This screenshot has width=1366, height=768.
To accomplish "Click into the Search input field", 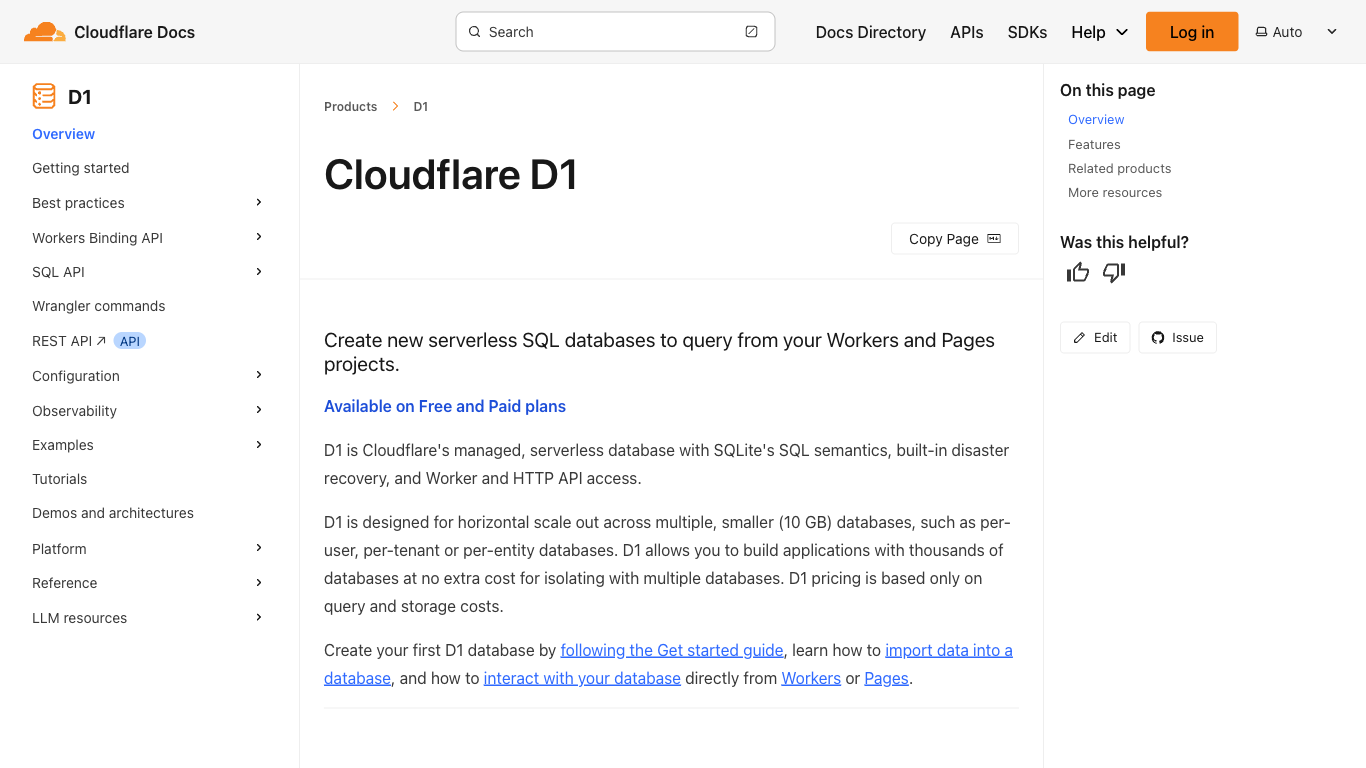I will [615, 32].
